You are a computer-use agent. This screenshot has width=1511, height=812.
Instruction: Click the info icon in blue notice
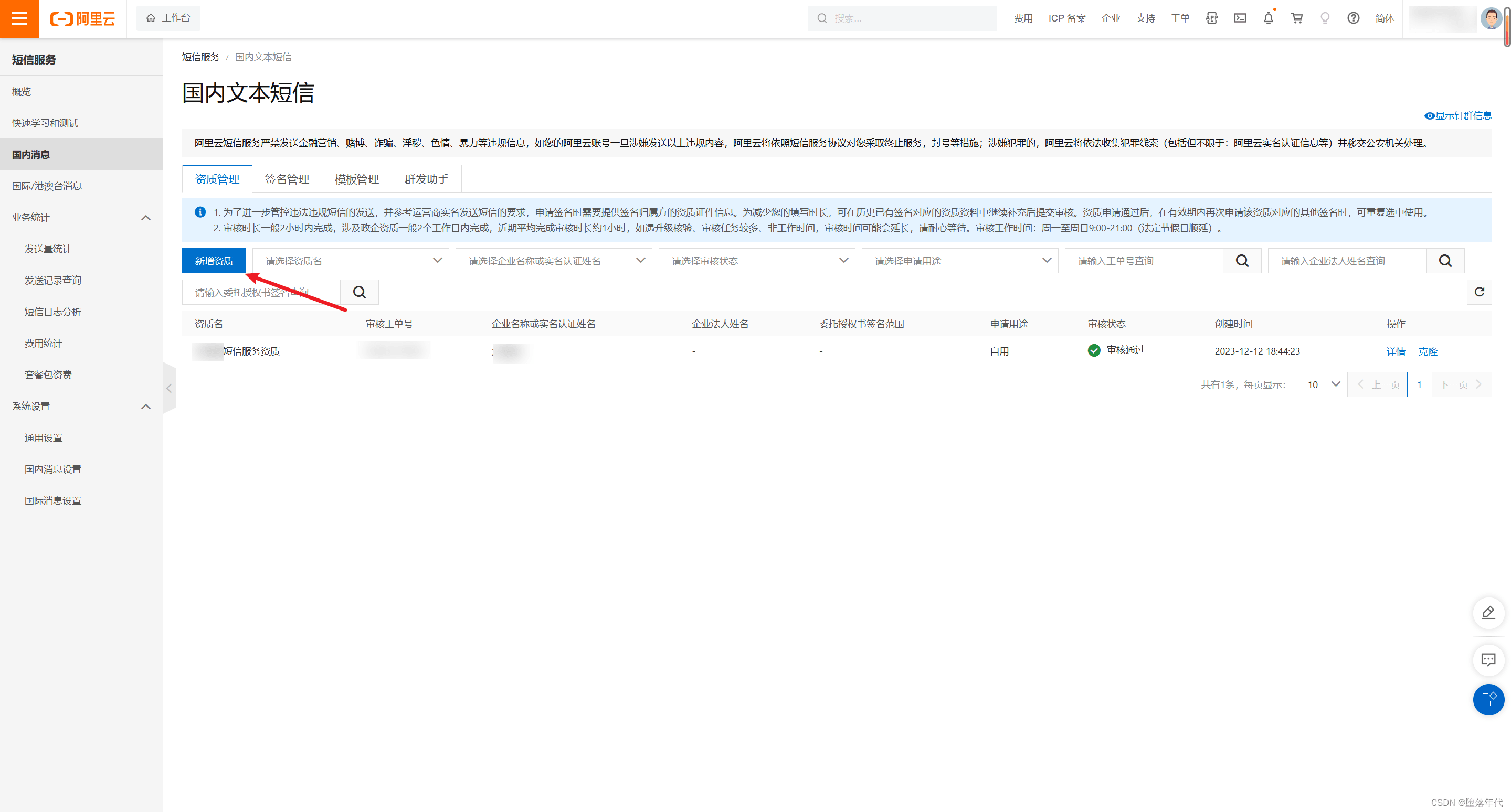tap(200, 212)
